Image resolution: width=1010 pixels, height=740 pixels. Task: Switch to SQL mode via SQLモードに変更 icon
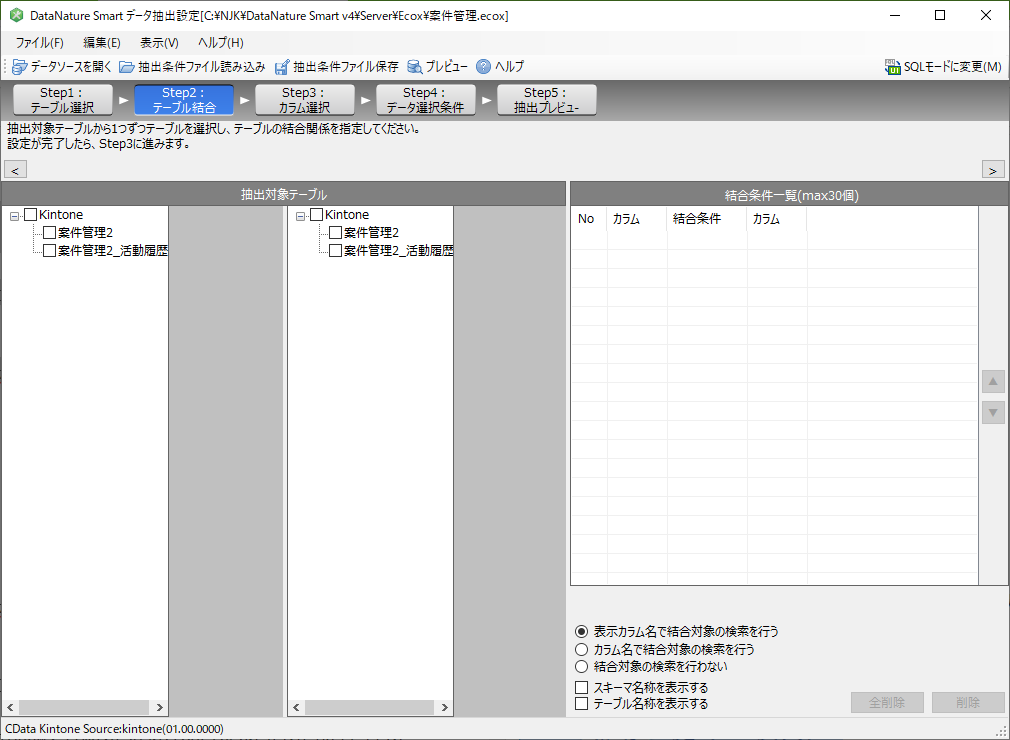[x=893, y=66]
